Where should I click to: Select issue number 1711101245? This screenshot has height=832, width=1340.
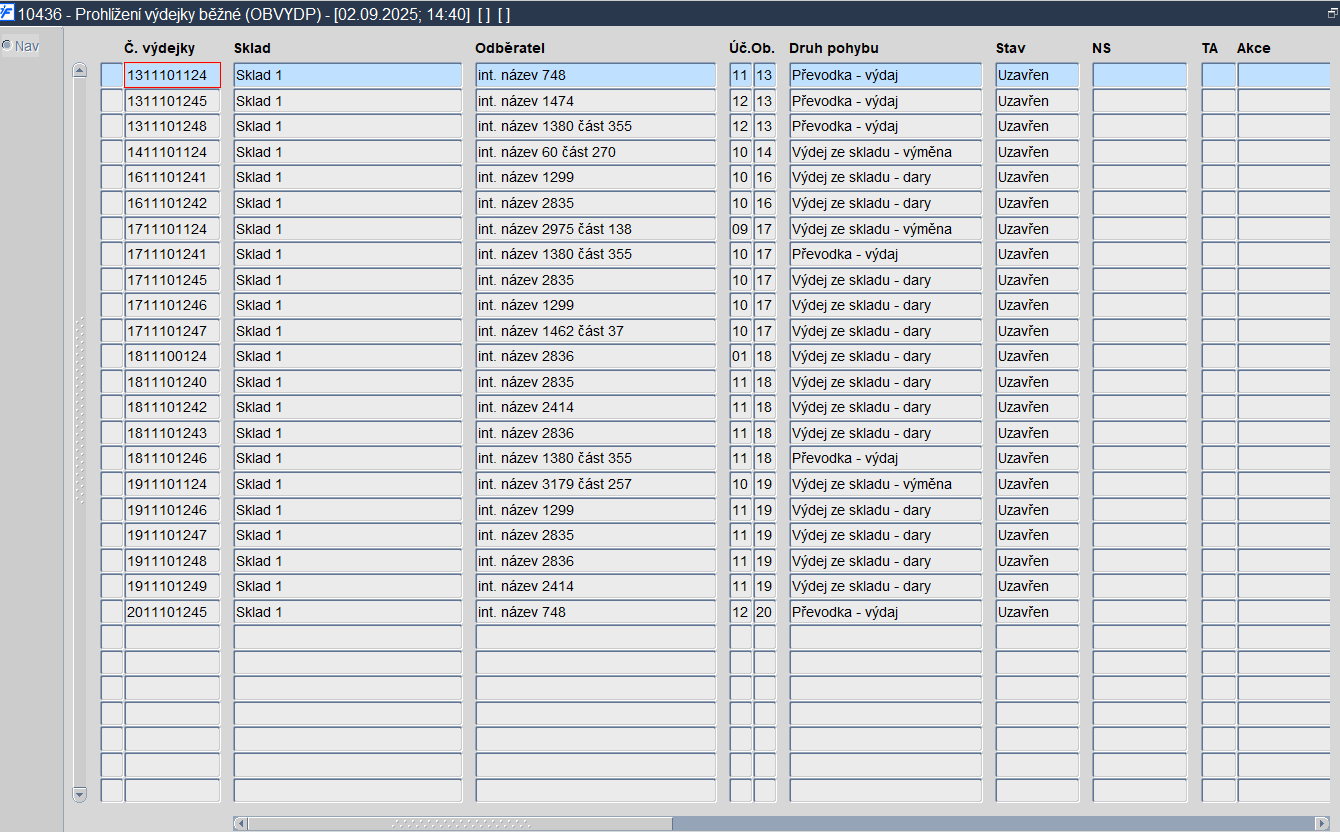[x=172, y=280]
